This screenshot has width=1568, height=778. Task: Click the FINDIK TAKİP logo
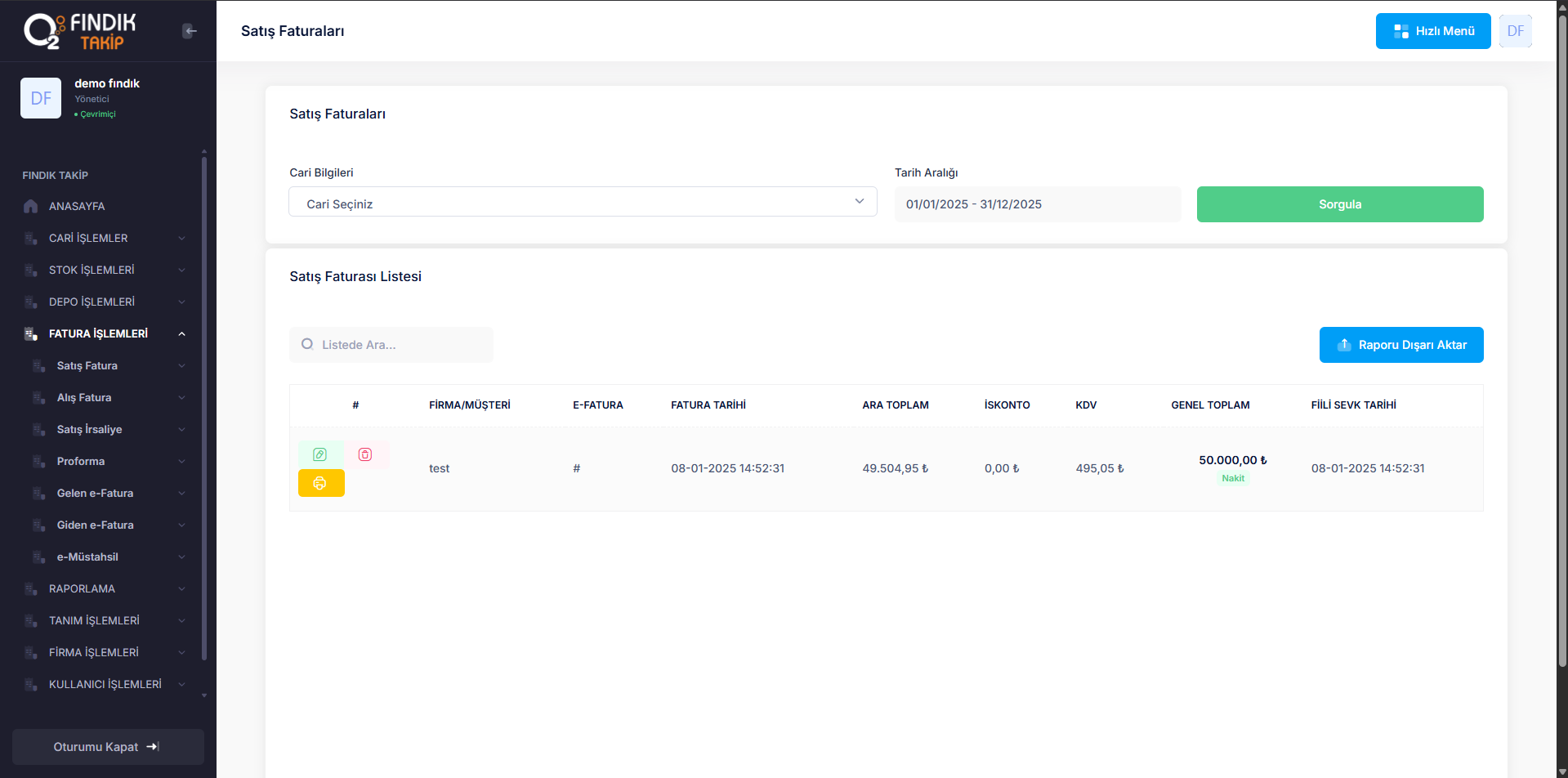(x=80, y=31)
